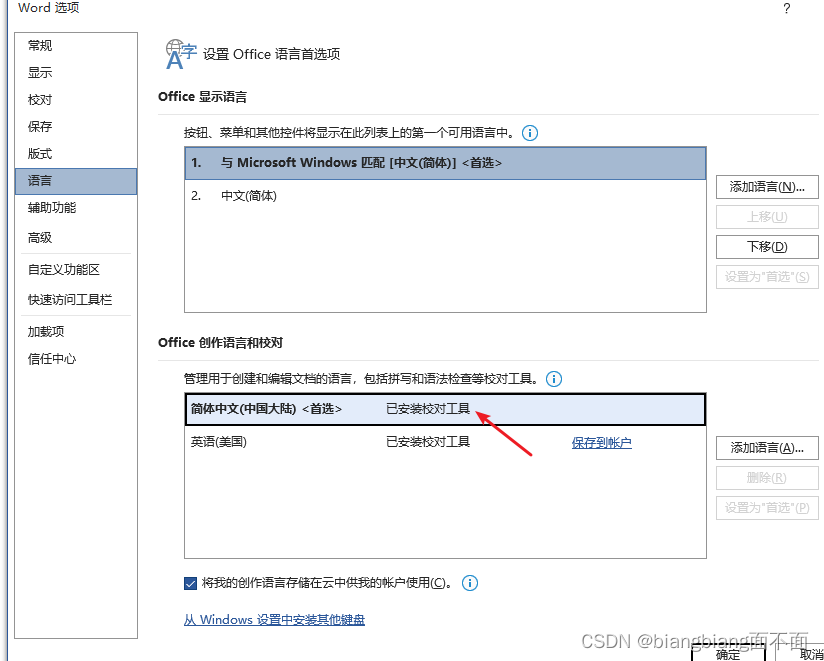Click 添加语言(N)... button for display language
The height and width of the screenshot is (661, 824).
tap(767, 187)
